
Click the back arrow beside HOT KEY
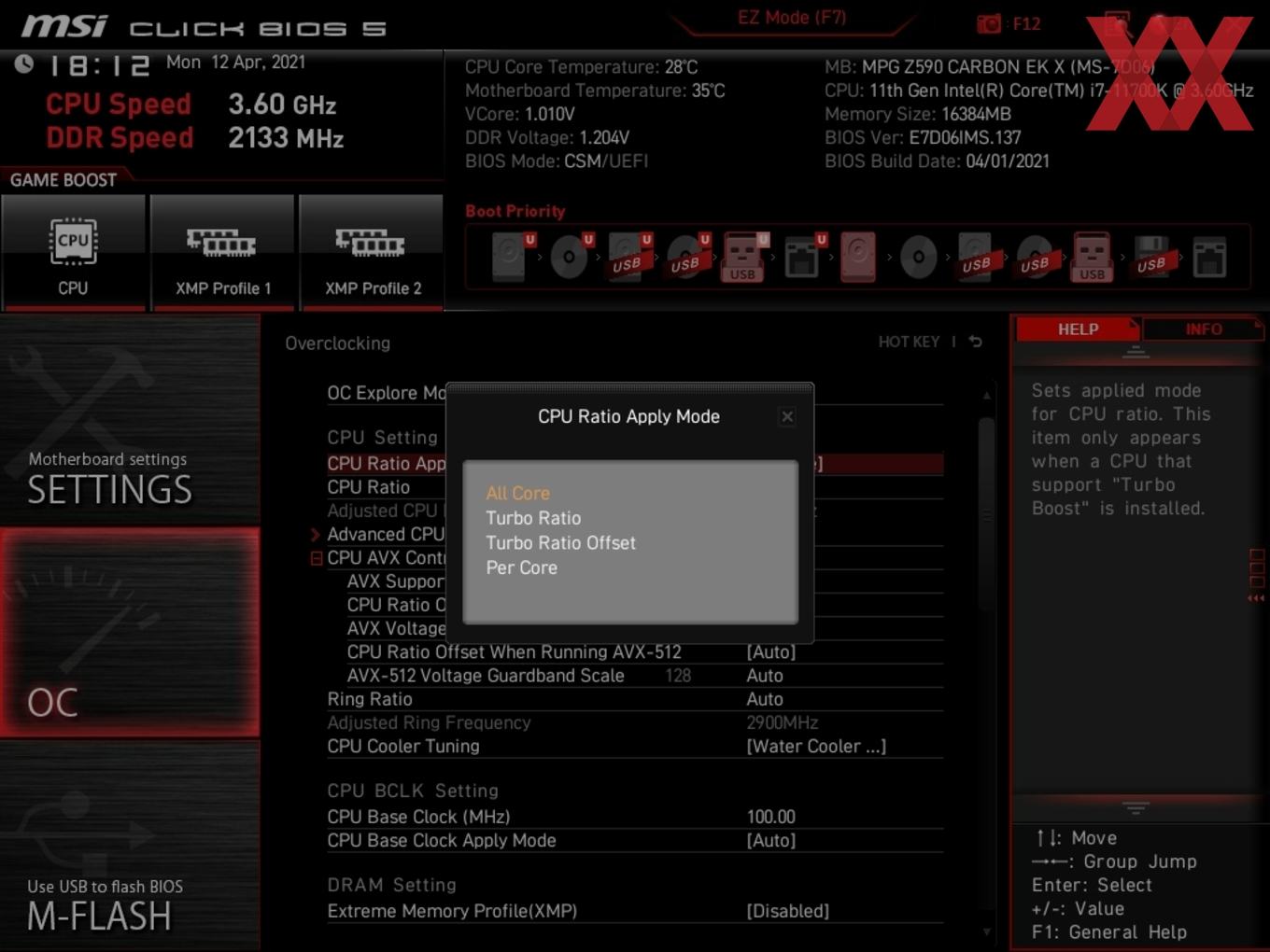coord(975,342)
